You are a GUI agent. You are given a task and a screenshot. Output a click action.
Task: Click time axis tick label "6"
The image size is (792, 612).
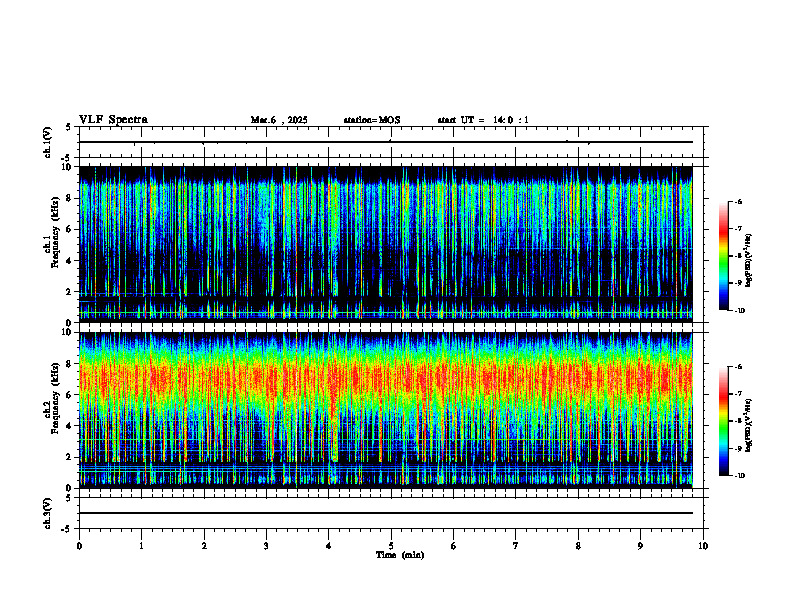tap(454, 546)
